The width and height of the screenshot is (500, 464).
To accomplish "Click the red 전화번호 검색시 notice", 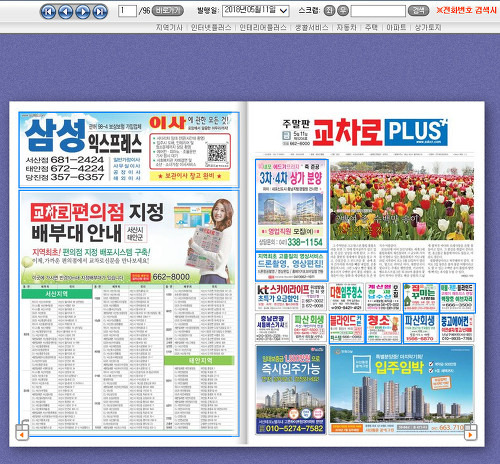I will pyautogui.click(x=466, y=10).
